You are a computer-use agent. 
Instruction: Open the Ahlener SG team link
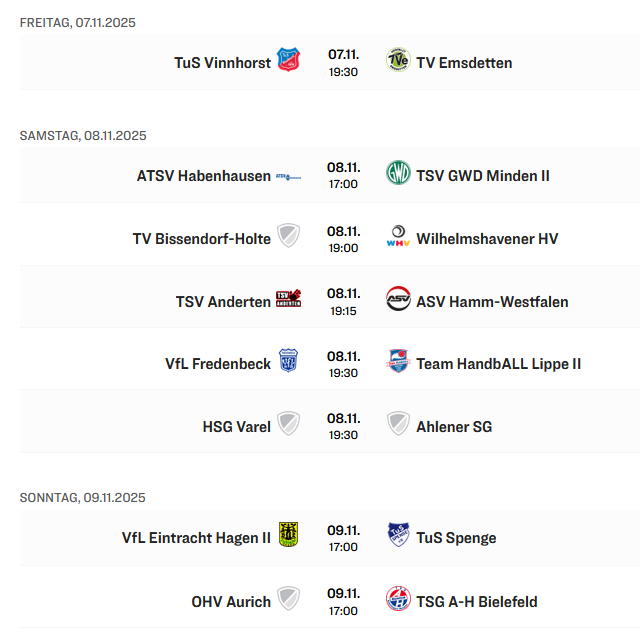pyautogui.click(x=453, y=427)
